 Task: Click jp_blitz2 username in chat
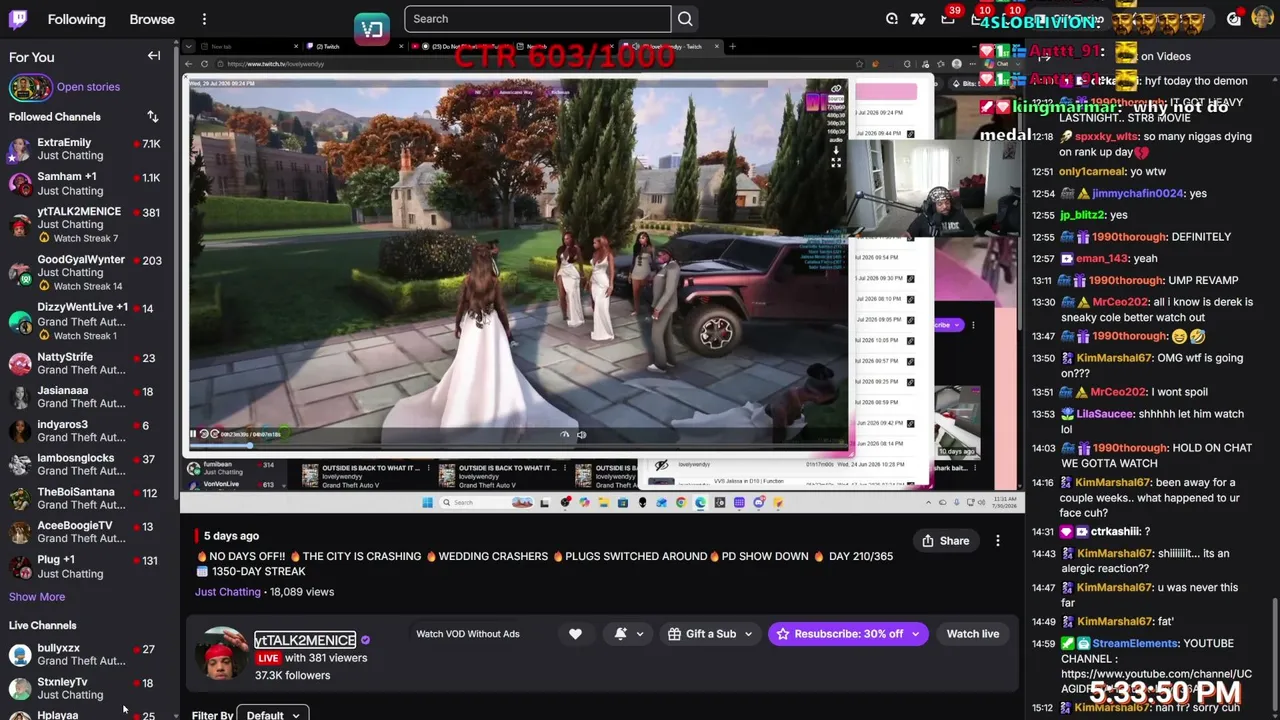(1083, 215)
